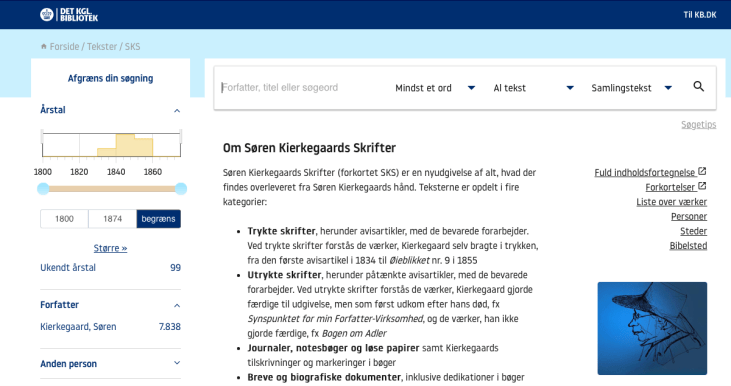Click the count '7.838' next to Kierkegaard
Screen dimensions: 731x386
coord(170,327)
